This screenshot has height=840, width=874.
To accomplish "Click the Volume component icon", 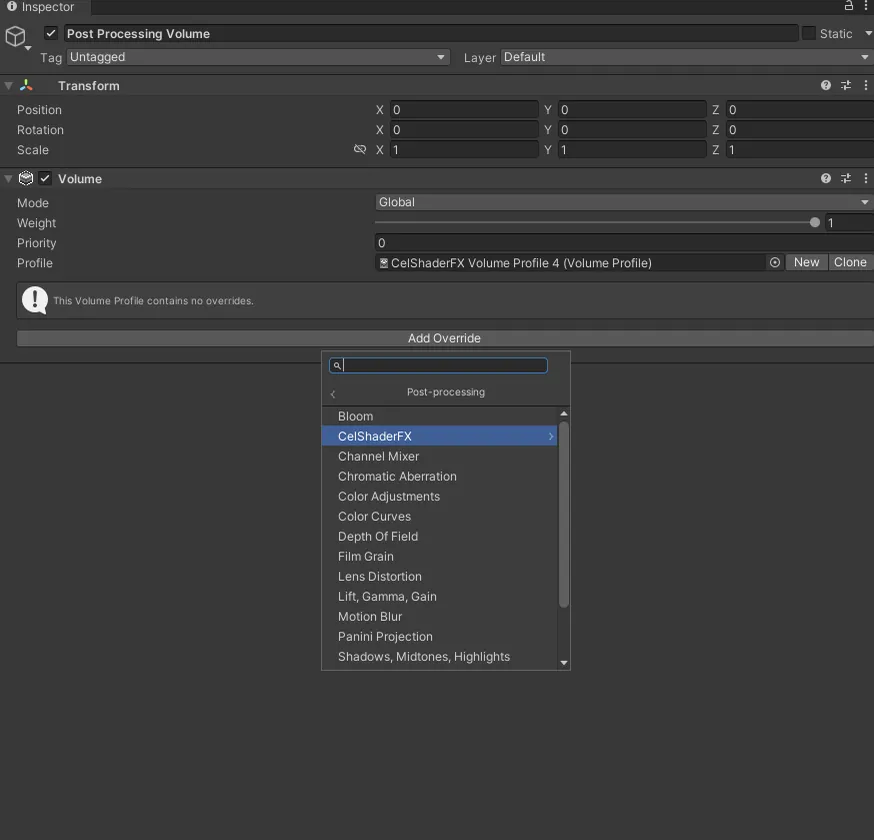I will tap(26, 178).
